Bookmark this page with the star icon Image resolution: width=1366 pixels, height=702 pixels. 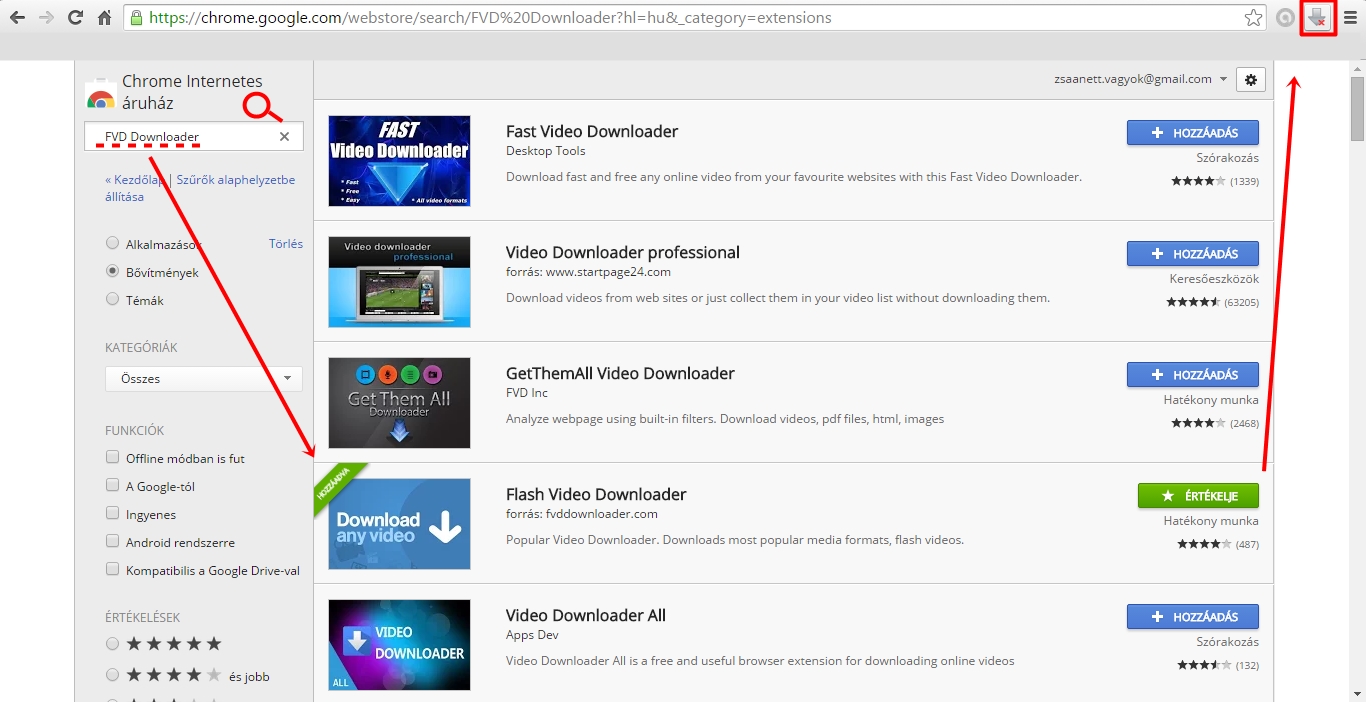tap(1253, 17)
